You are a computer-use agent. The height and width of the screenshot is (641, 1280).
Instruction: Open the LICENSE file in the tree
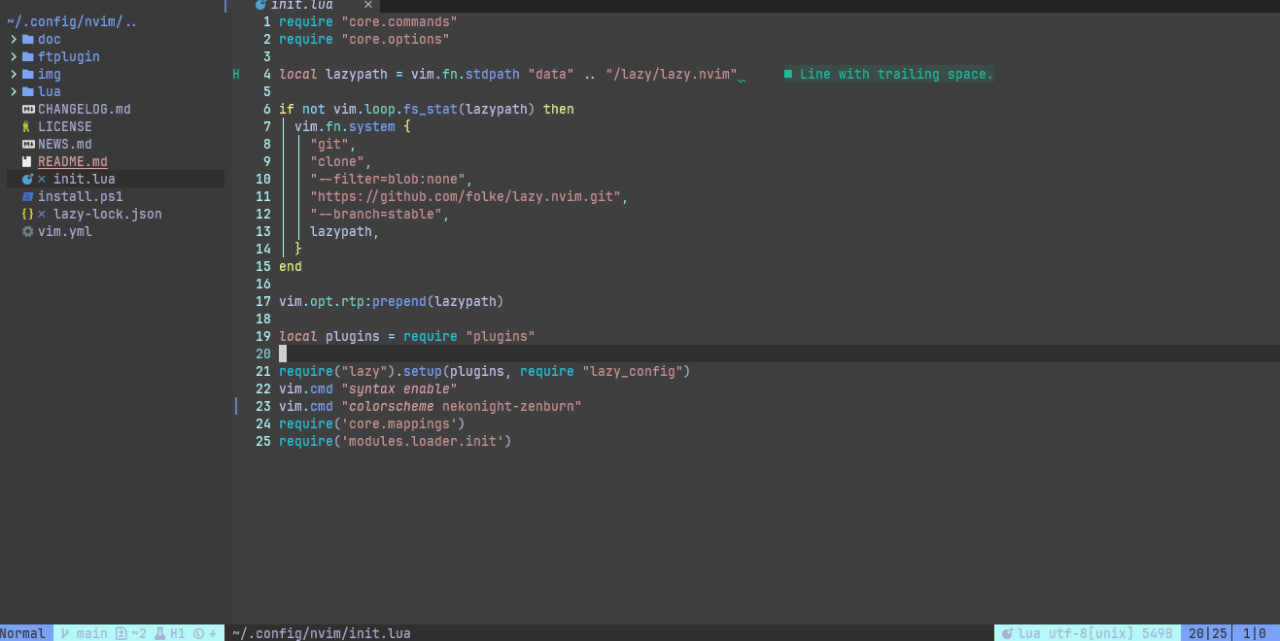pos(65,127)
